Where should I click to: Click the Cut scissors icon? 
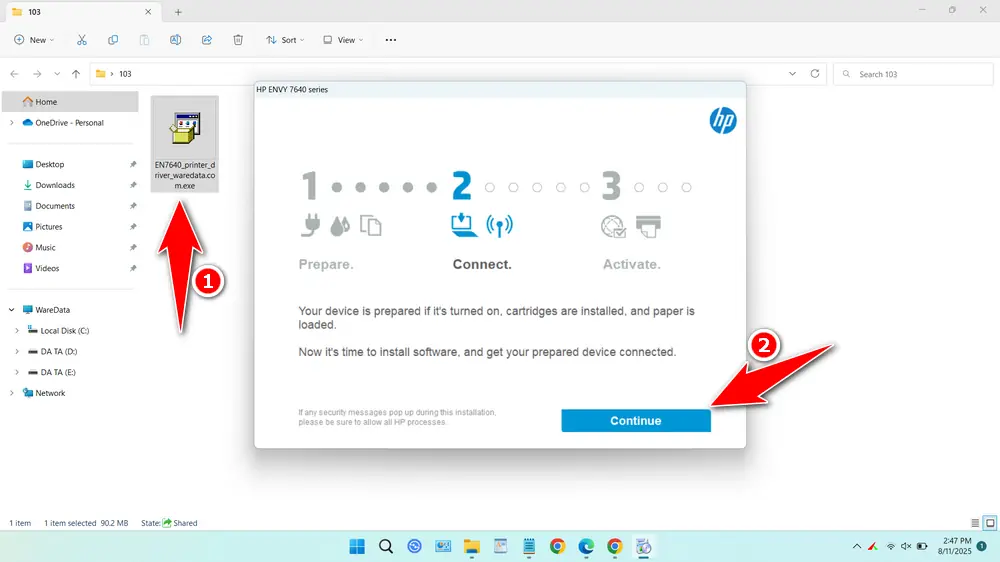click(82, 40)
